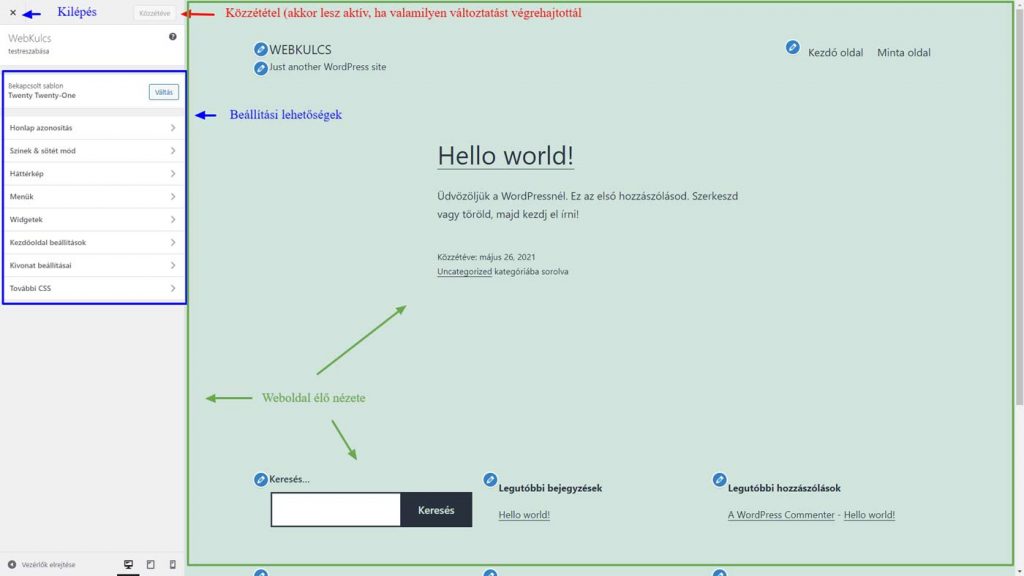Open the help question mark icon
The image size is (1024, 576).
(174, 35)
